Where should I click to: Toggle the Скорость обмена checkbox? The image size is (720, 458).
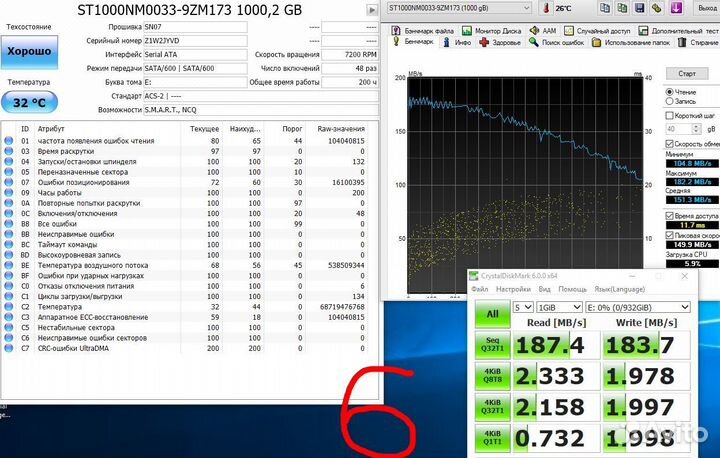[669, 144]
